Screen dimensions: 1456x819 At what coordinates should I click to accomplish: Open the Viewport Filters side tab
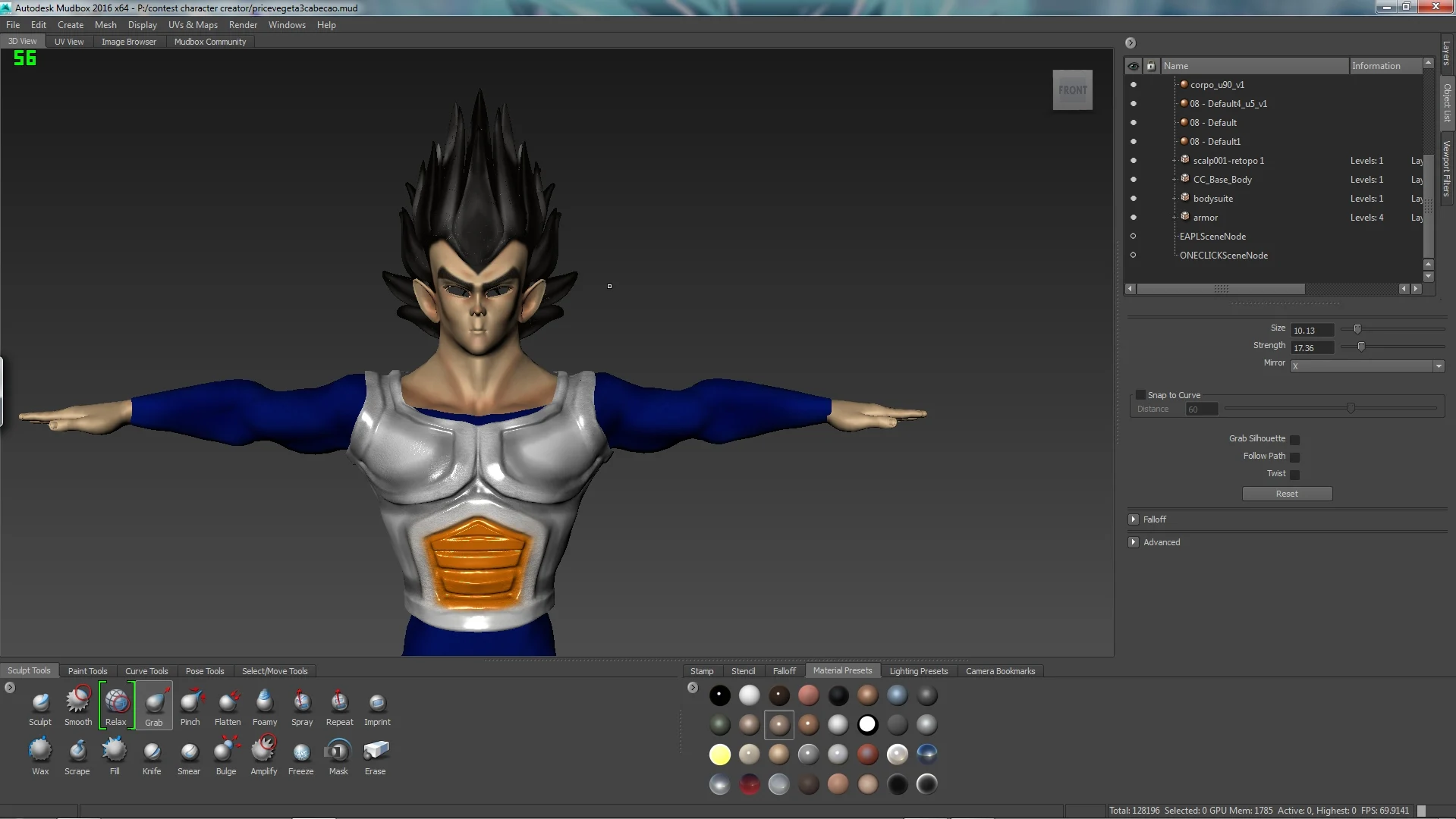[1446, 168]
